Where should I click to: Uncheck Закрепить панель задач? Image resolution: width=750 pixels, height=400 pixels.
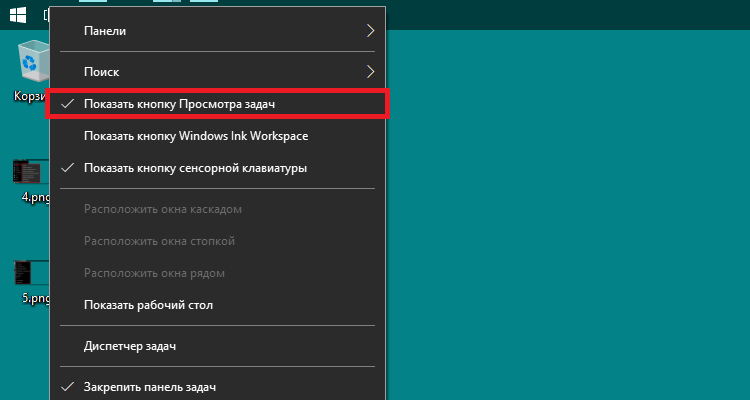[x=218, y=387]
